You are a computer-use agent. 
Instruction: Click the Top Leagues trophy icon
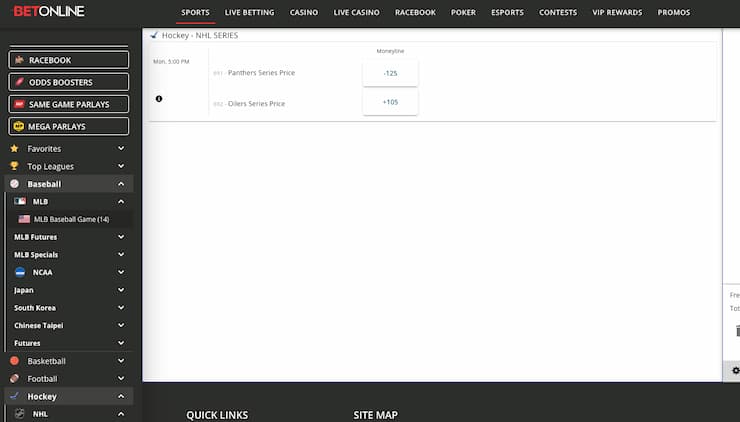[14, 166]
